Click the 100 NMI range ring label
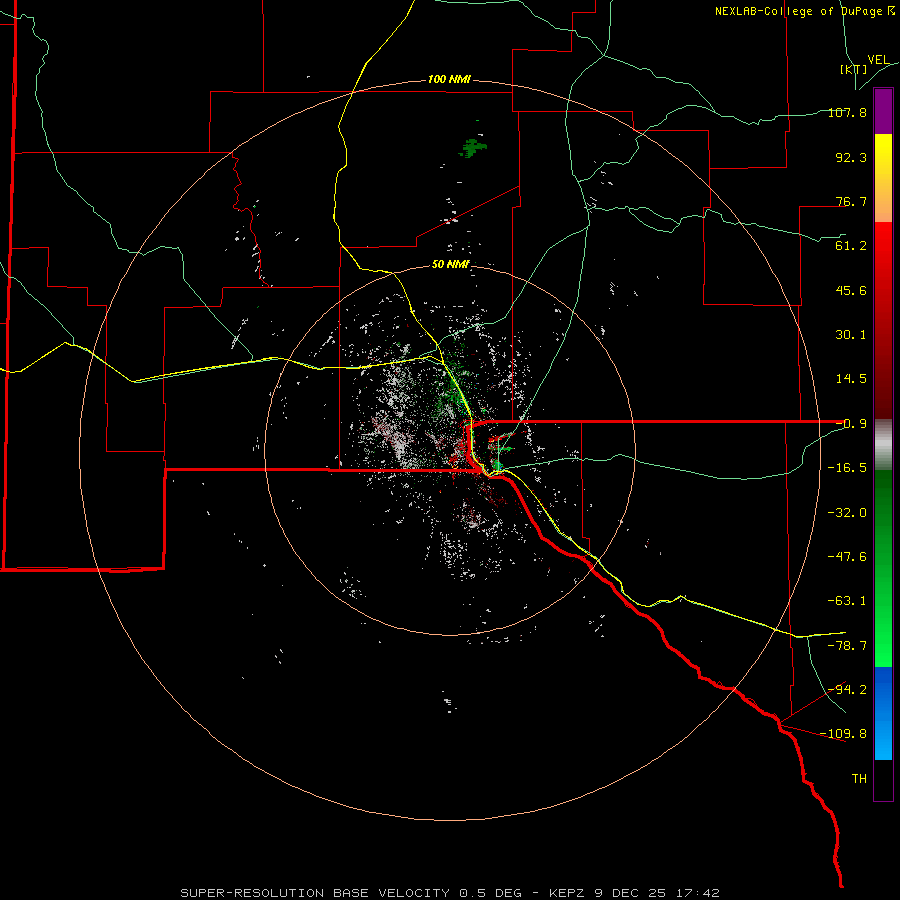 click(449, 79)
